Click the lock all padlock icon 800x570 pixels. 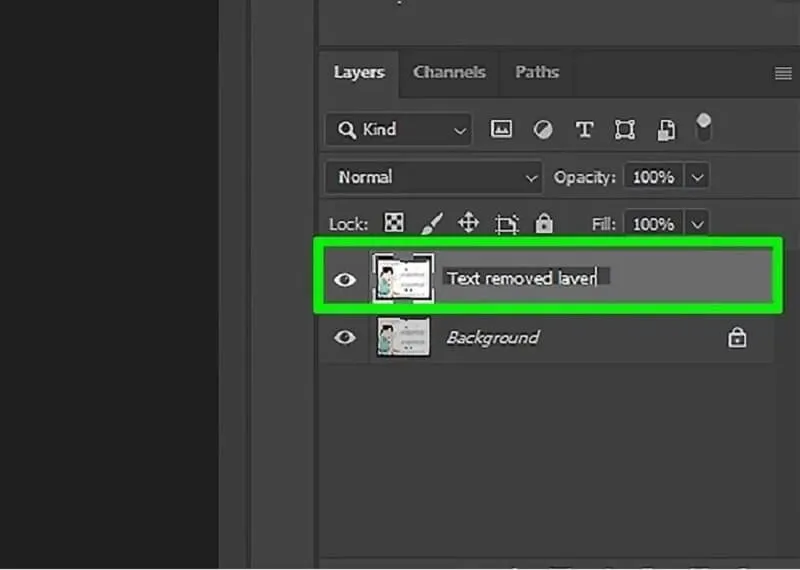(543, 224)
